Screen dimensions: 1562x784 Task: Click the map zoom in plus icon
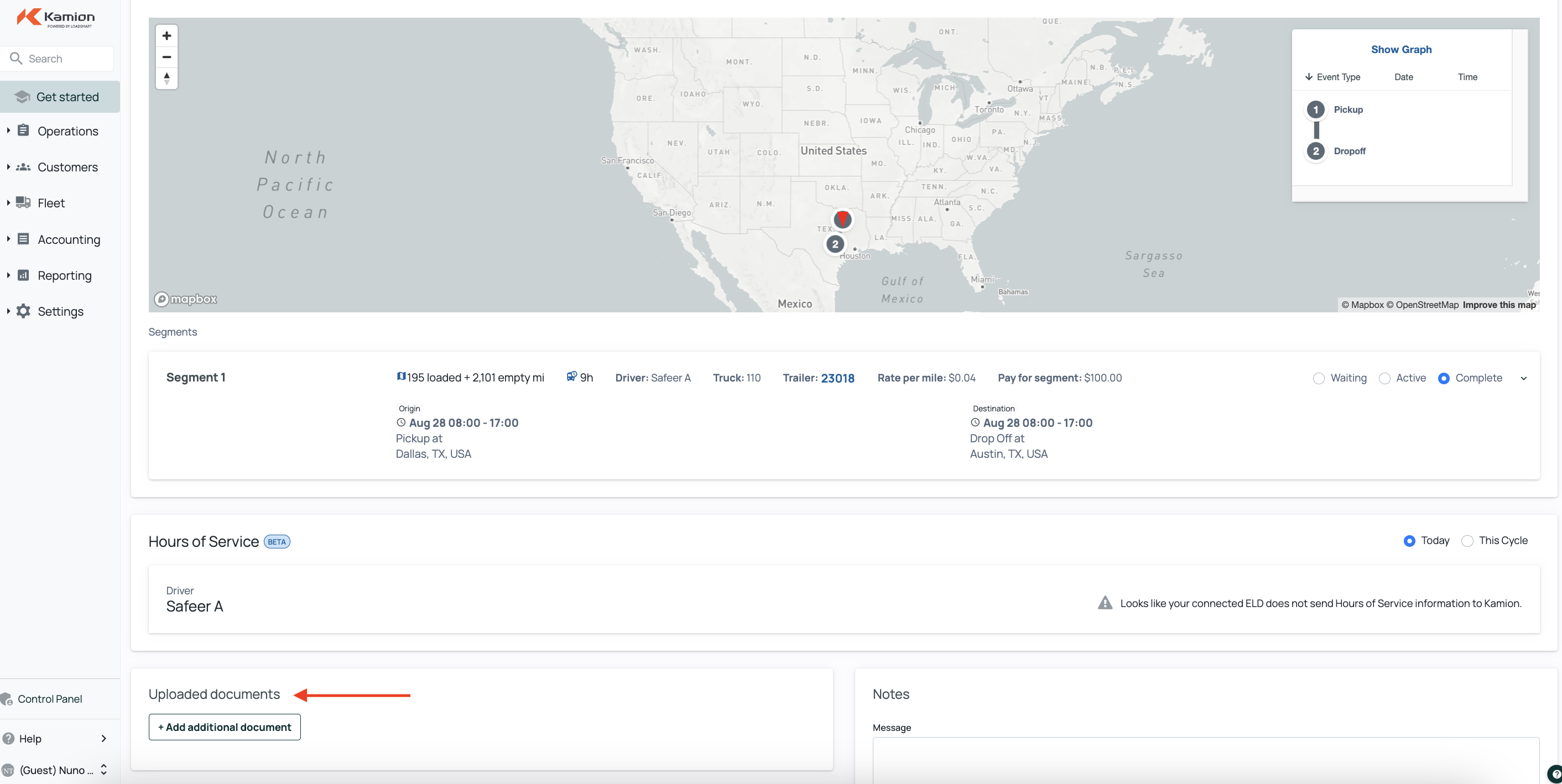coord(166,36)
